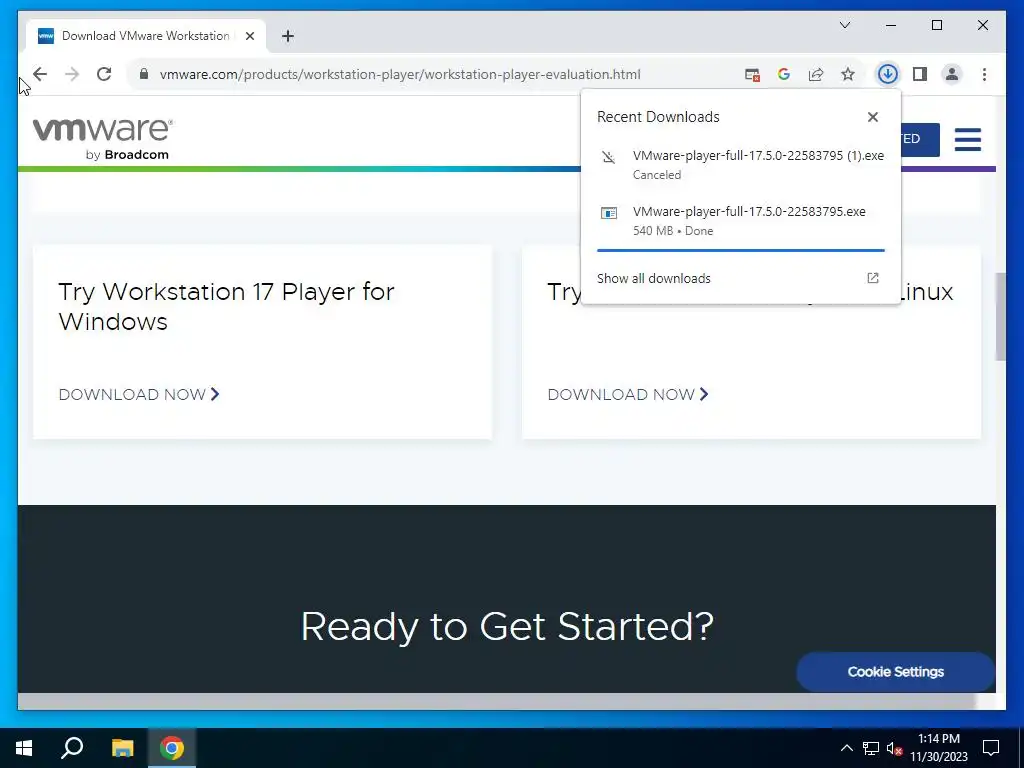Close the Download VMware Workstation tab
The width and height of the screenshot is (1024, 768).
click(x=249, y=36)
